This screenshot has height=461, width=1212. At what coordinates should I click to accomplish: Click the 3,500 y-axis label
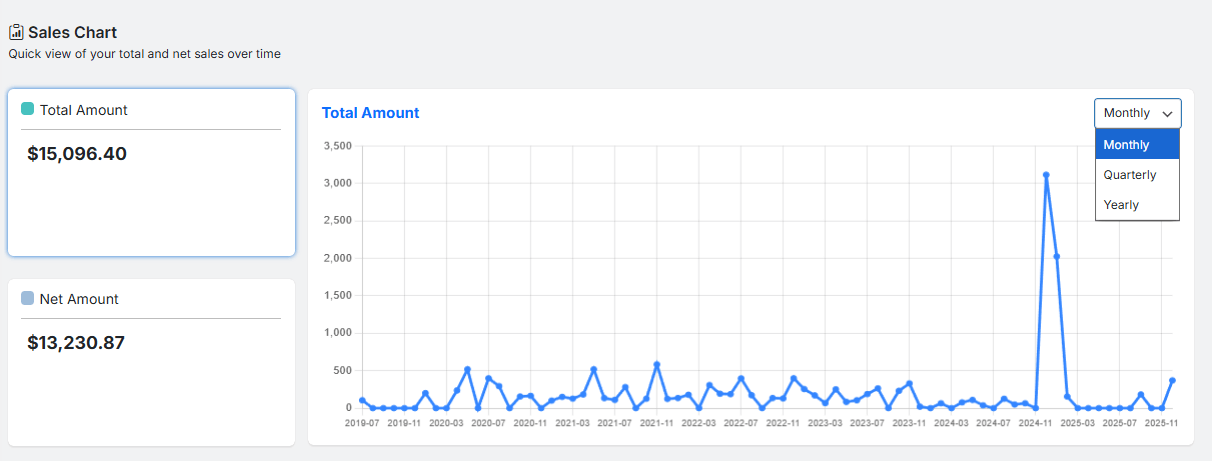[338, 146]
